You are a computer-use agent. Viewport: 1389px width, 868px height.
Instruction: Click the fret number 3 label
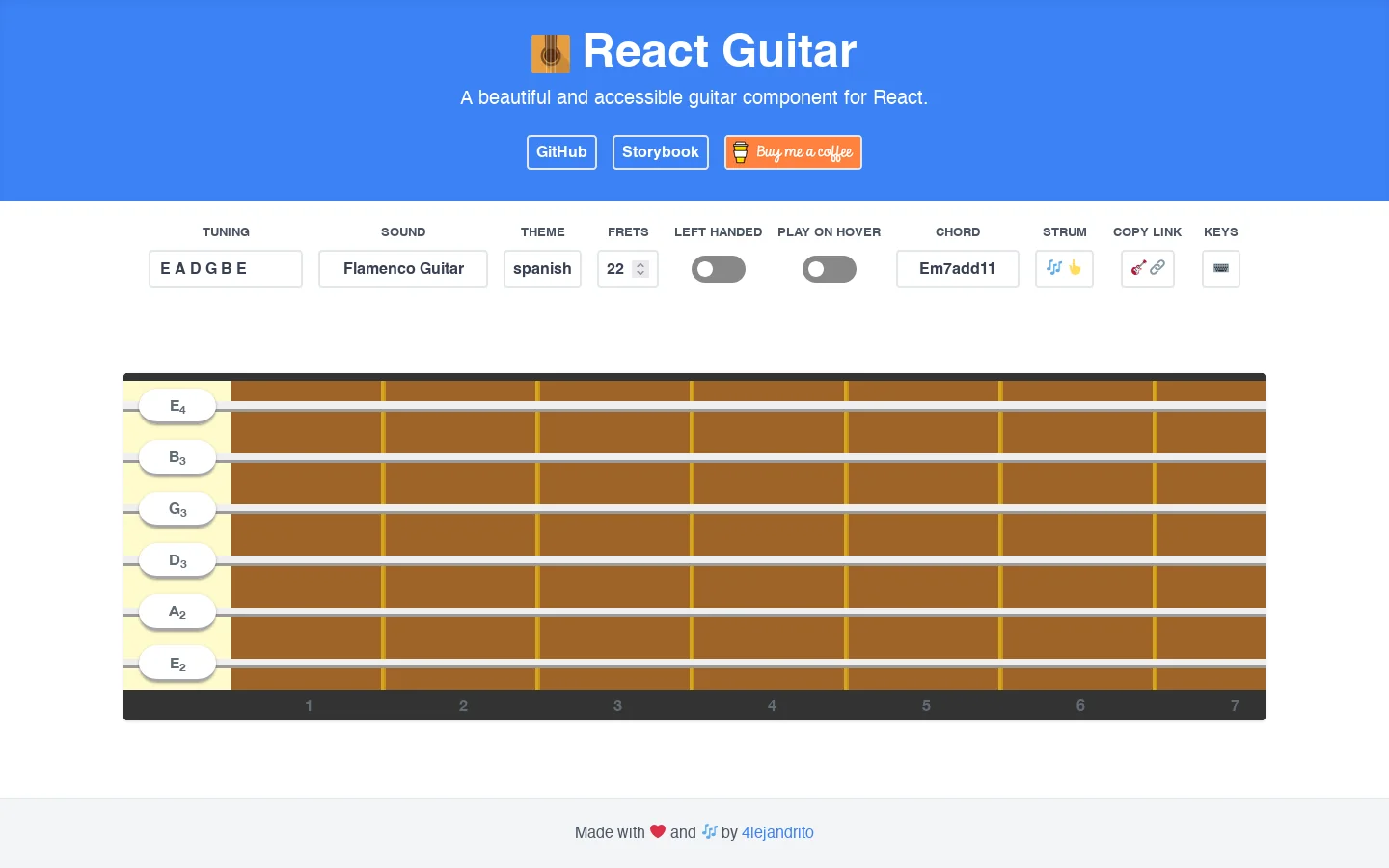click(617, 706)
